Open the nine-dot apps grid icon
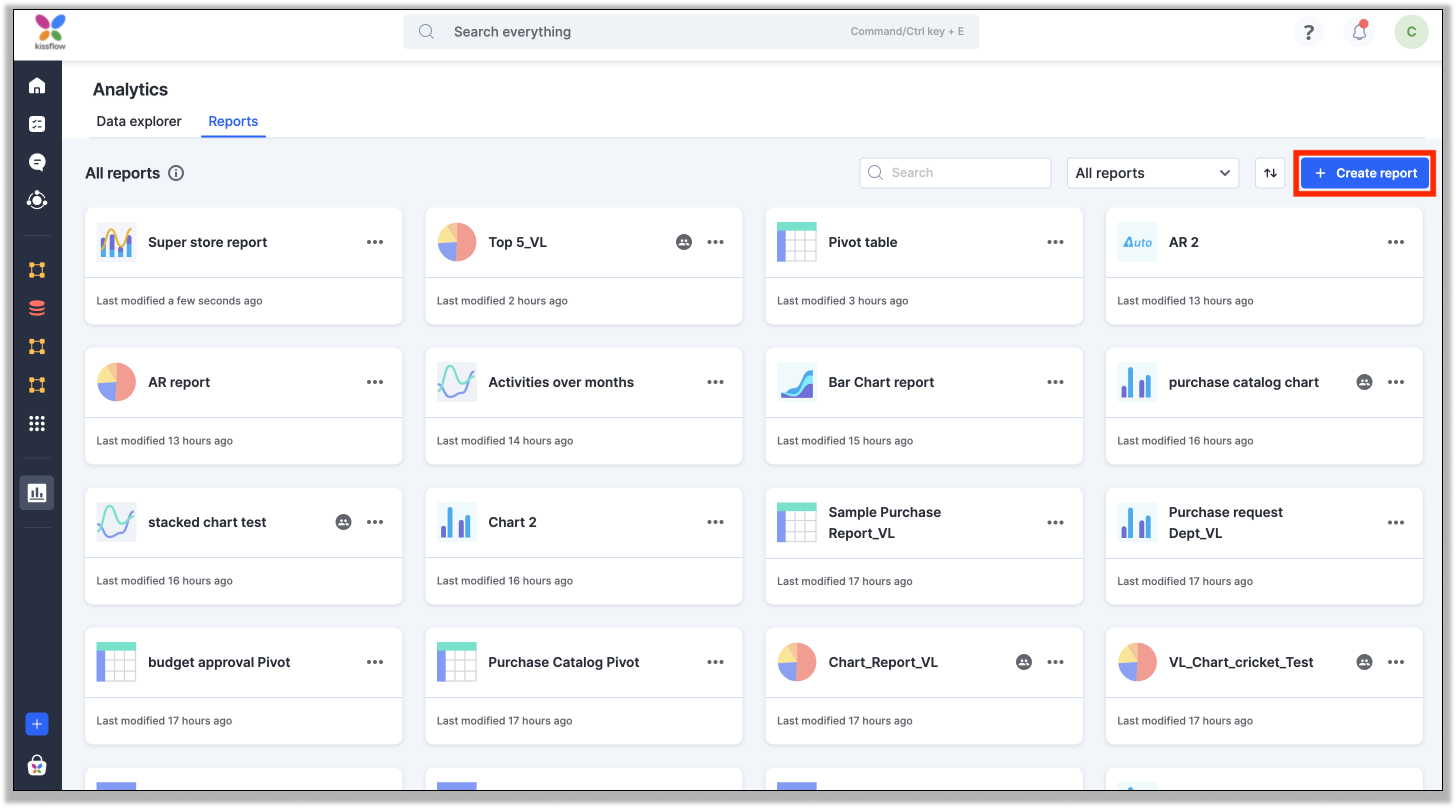 (x=37, y=424)
